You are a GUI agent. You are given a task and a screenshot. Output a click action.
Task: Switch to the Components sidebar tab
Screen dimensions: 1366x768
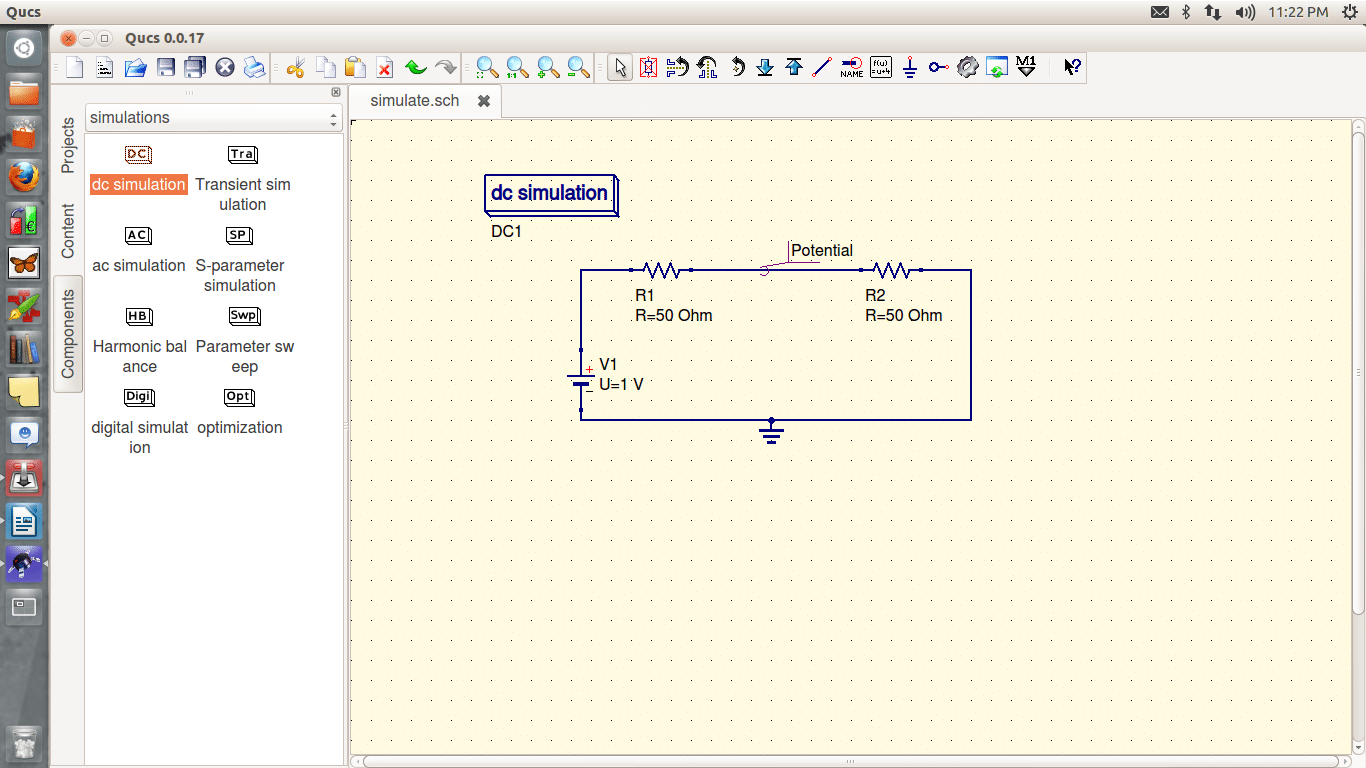click(68, 332)
